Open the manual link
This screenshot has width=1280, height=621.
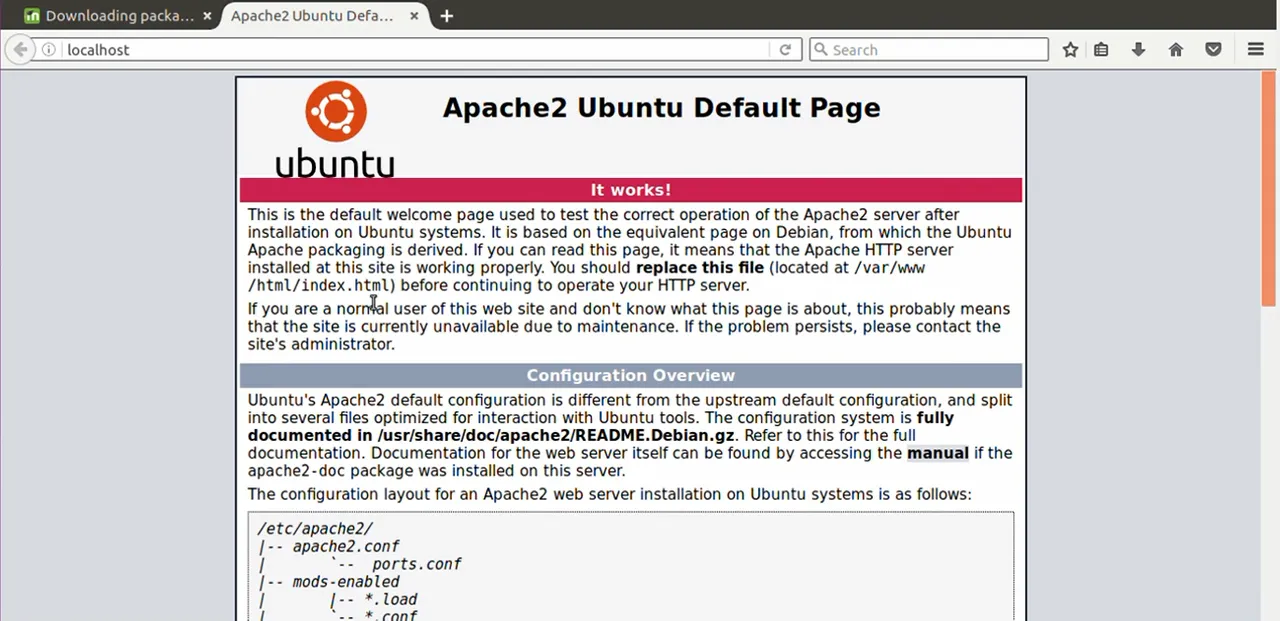click(x=938, y=453)
